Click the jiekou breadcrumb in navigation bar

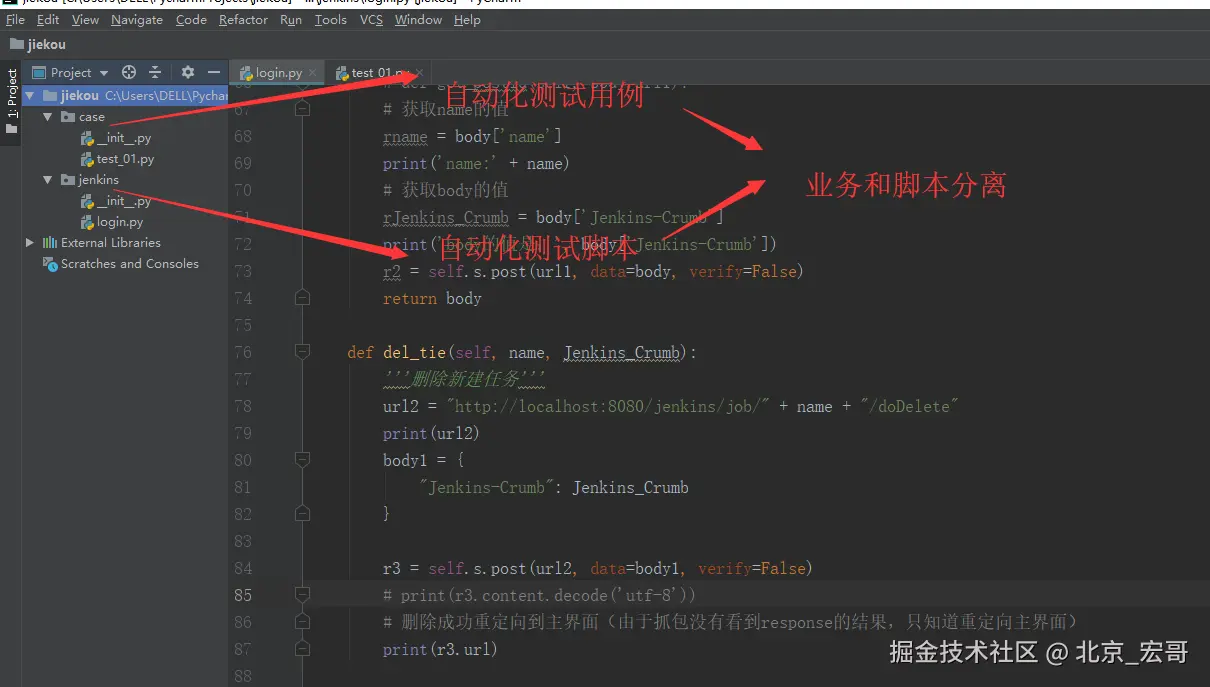pos(38,44)
